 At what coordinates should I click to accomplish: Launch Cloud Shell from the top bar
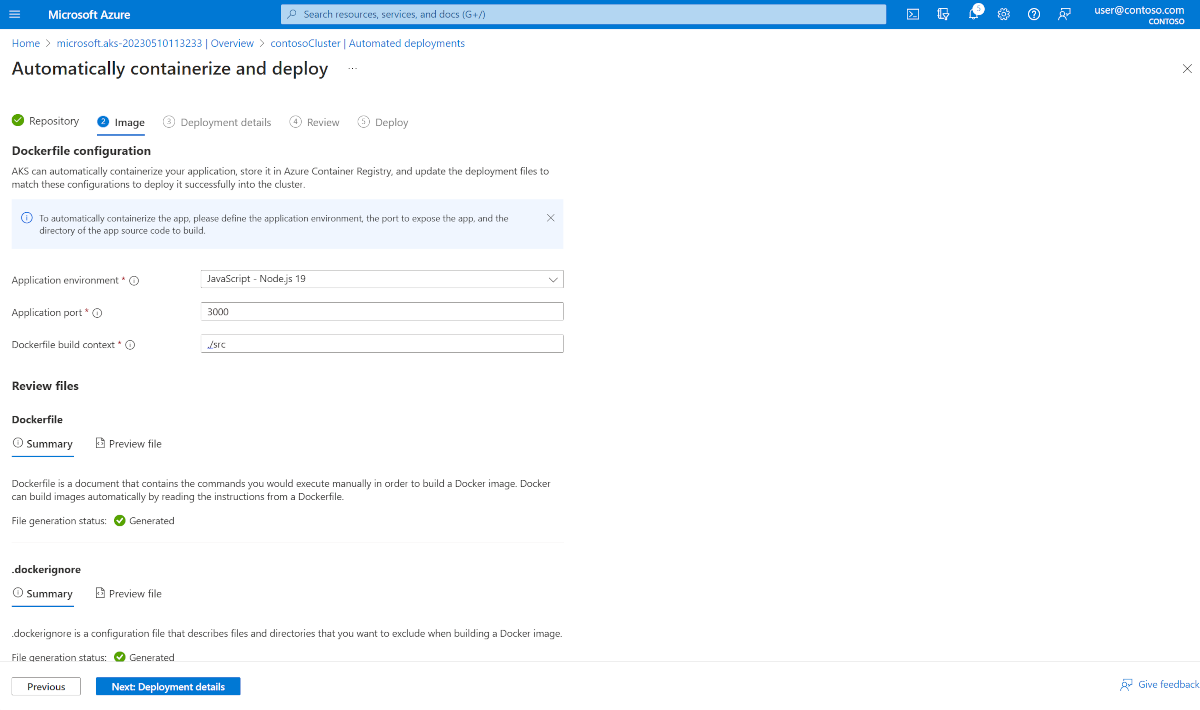[913, 14]
